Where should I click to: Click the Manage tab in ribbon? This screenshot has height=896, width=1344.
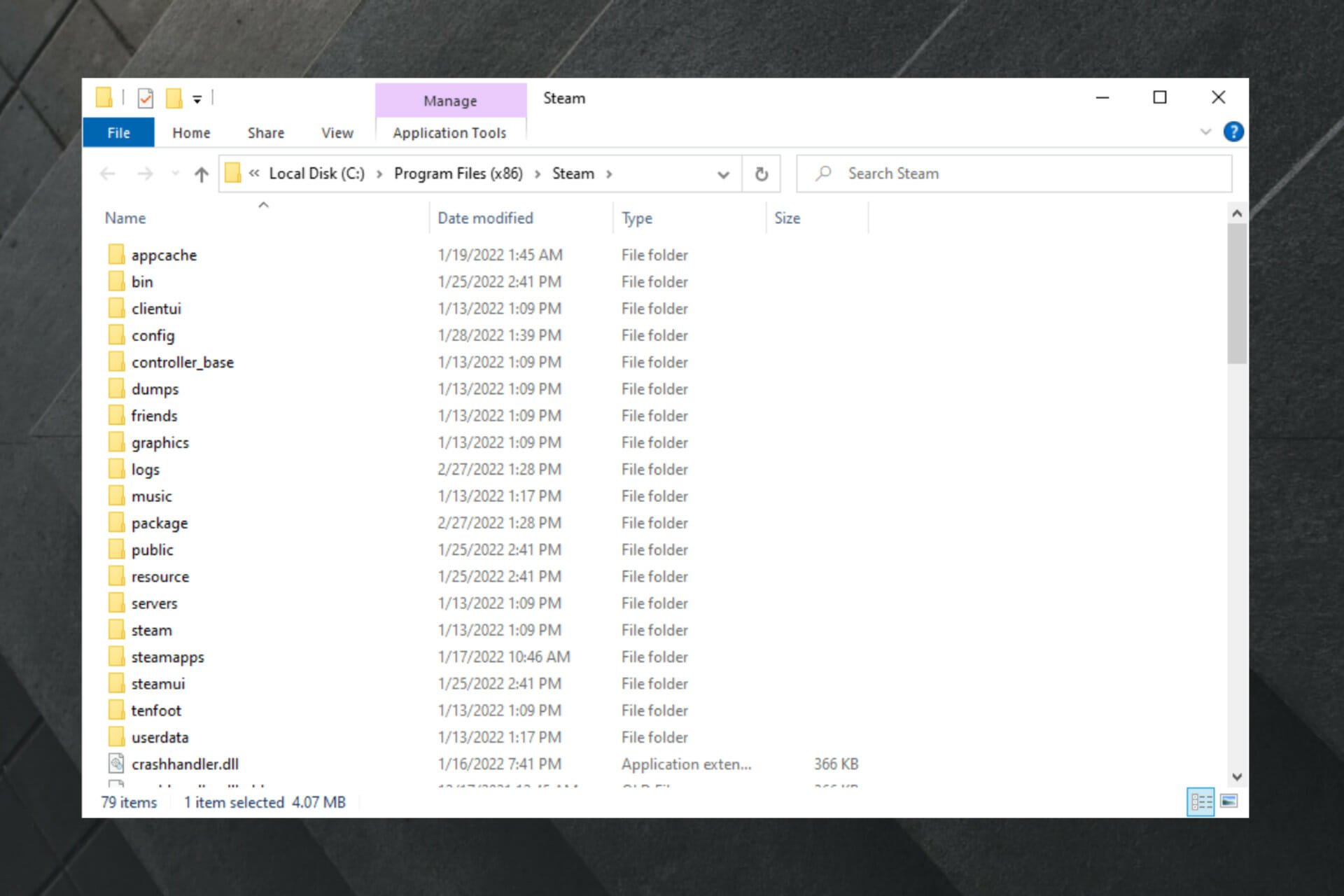click(448, 100)
